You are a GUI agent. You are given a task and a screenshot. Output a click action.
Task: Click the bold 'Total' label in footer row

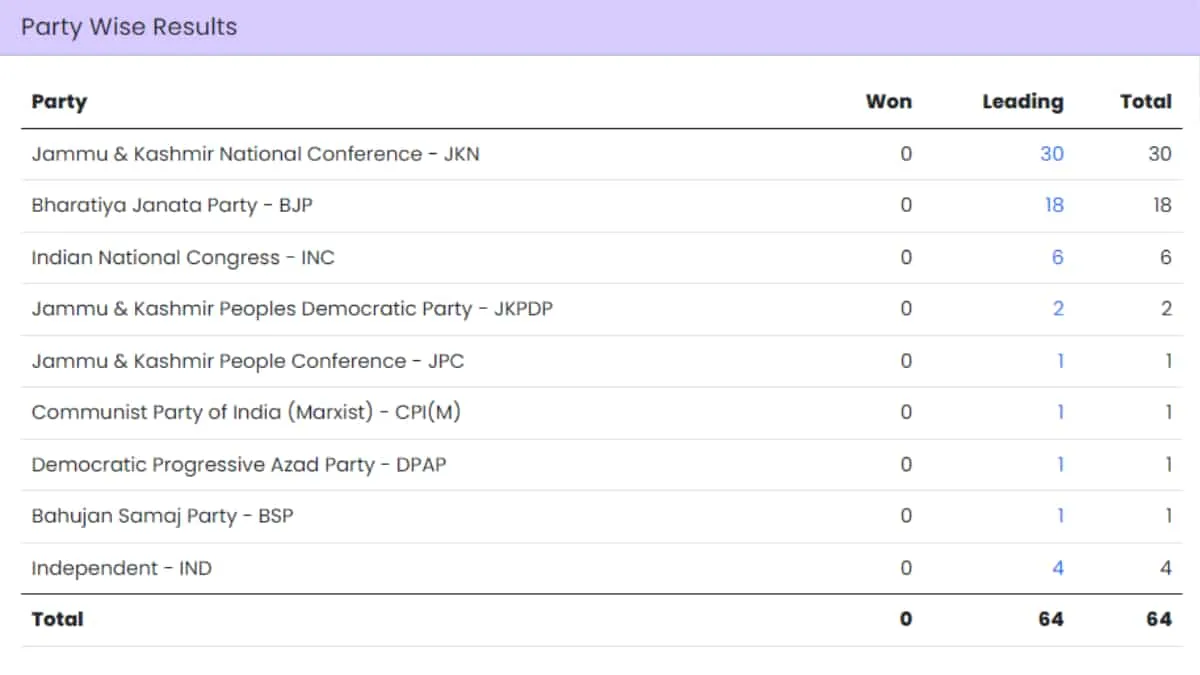click(57, 619)
